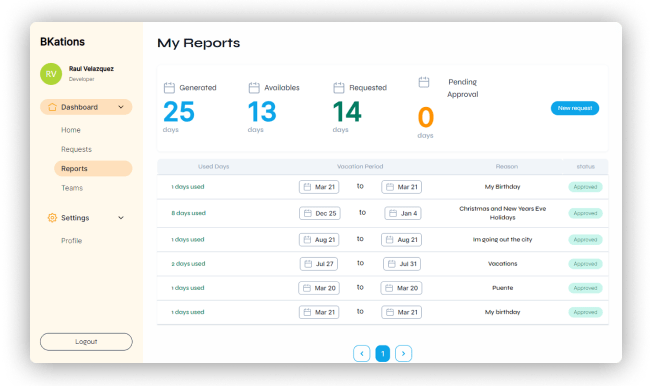Select page 1 in pagination
The image size is (652, 386).
[x=383, y=354]
